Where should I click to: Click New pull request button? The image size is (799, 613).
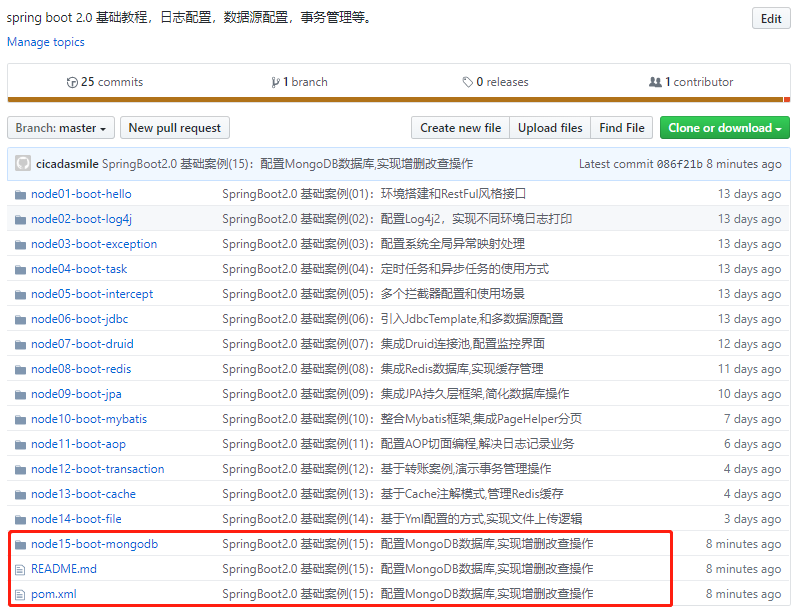coord(175,127)
